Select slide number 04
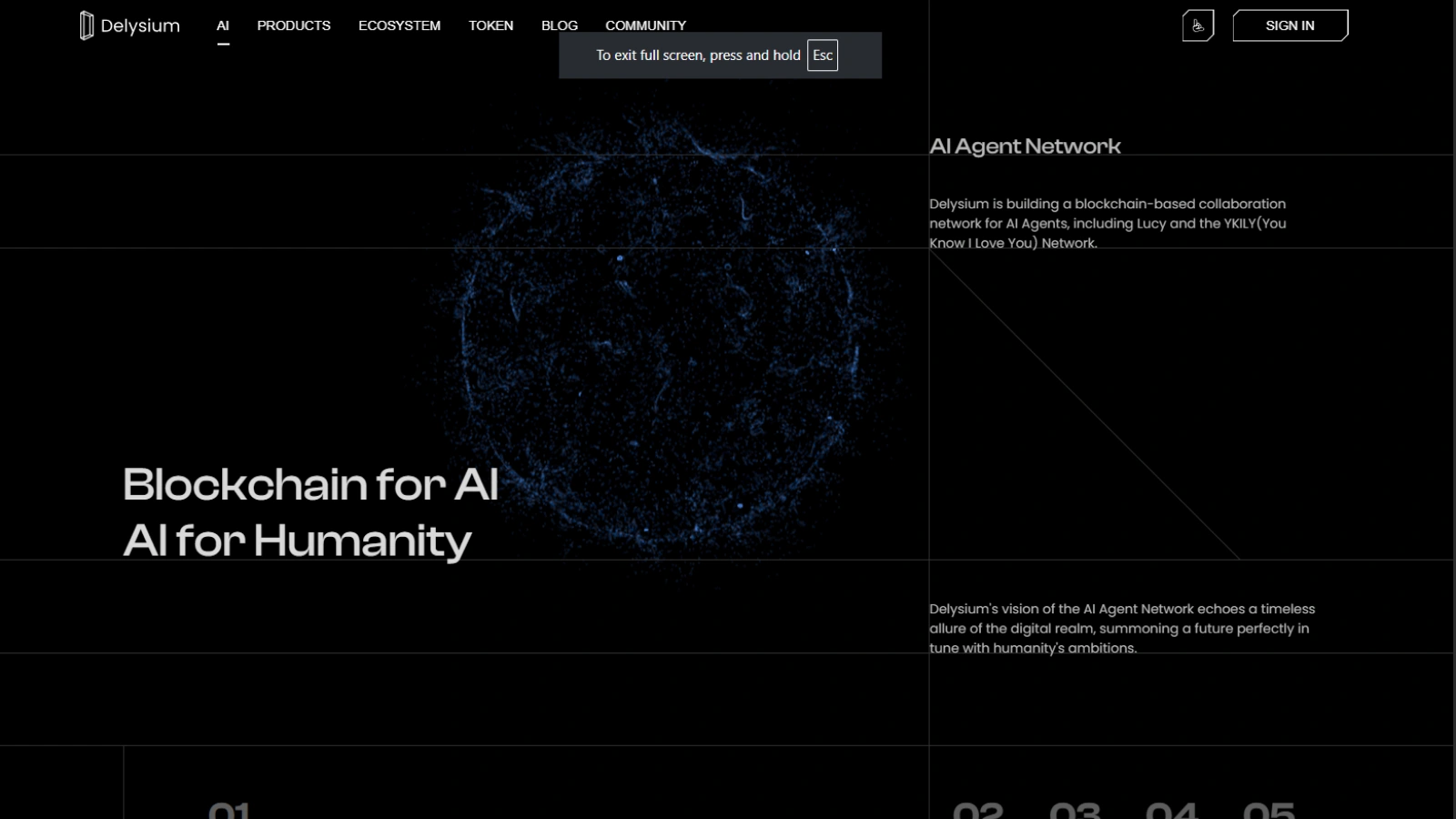Image resolution: width=1456 pixels, height=819 pixels. (1172, 809)
